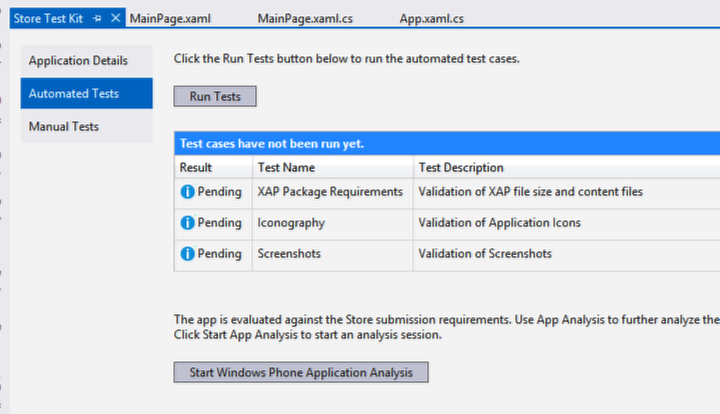
Task: Start Windows Phone Application Analysis
Action: [x=301, y=373]
